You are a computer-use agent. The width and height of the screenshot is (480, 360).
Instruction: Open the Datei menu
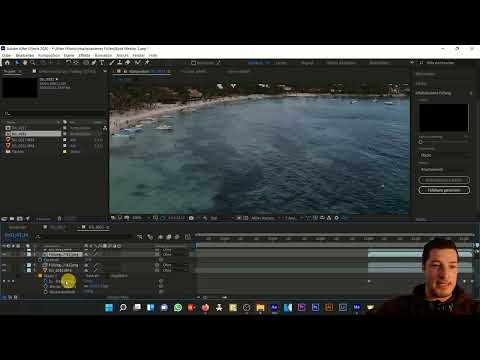tap(6, 55)
